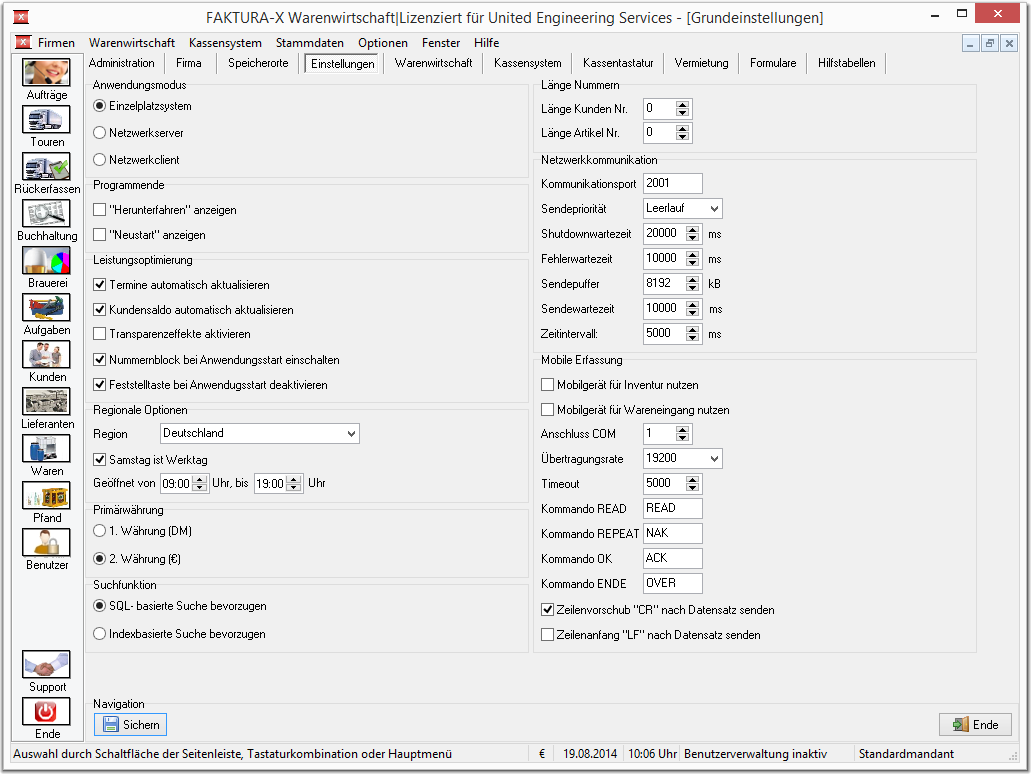Click the red power Ende sidebar icon
The width and height of the screenshot is (1031, 774).
(x=46, y=712)
